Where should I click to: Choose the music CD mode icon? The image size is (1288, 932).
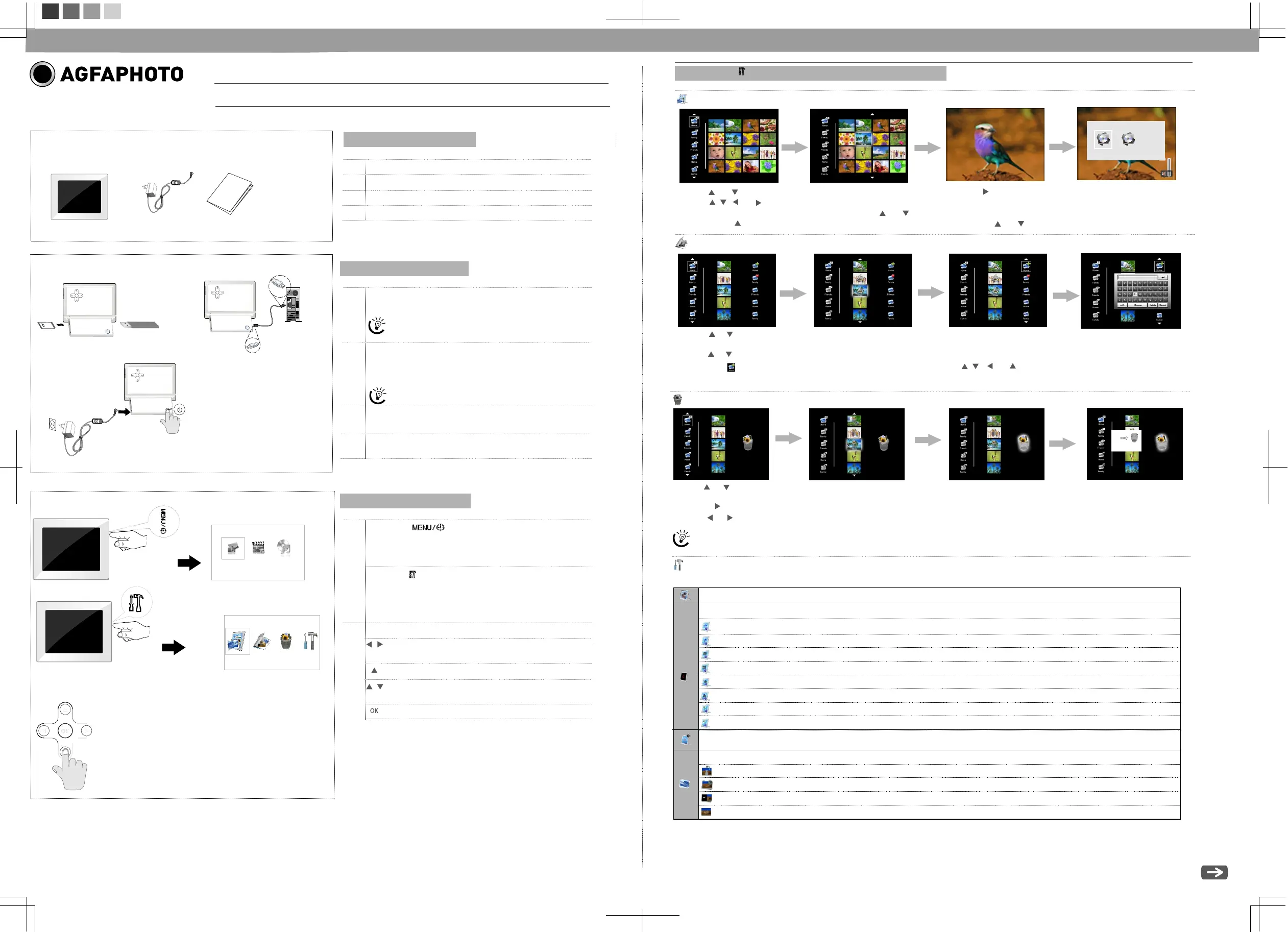283,548
